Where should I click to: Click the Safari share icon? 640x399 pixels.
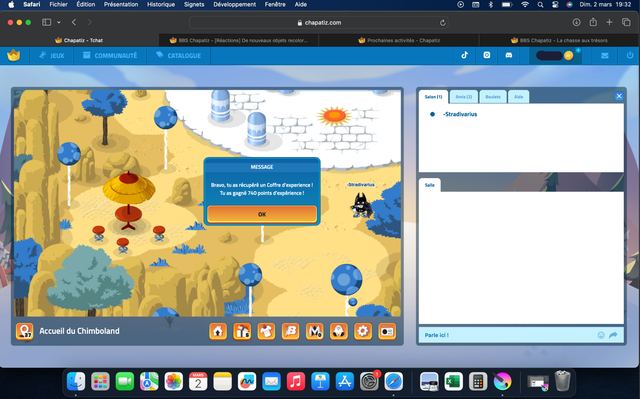coord(593,22)
